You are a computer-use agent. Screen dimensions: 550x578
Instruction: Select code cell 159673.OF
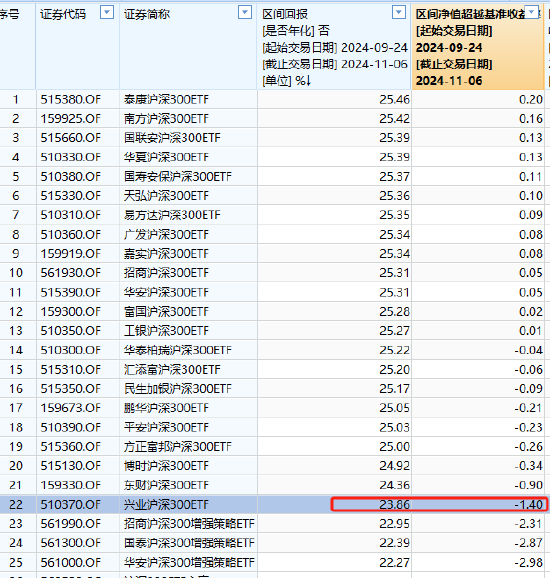[x=70, y=408]
